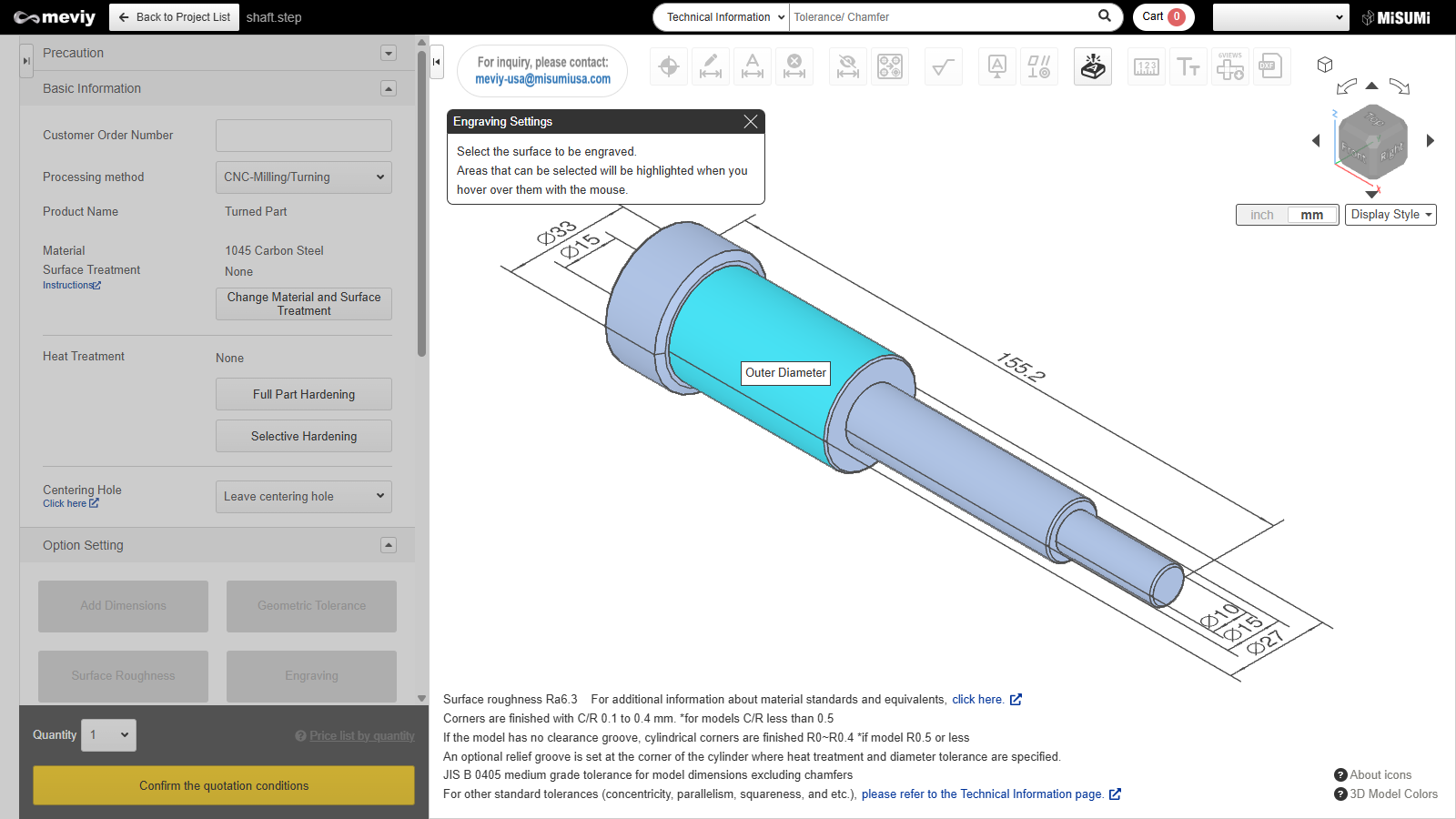This screenshot has width=1456, height=819.
Task: Click the Selective Hardening button
Action: click(303, 436)
